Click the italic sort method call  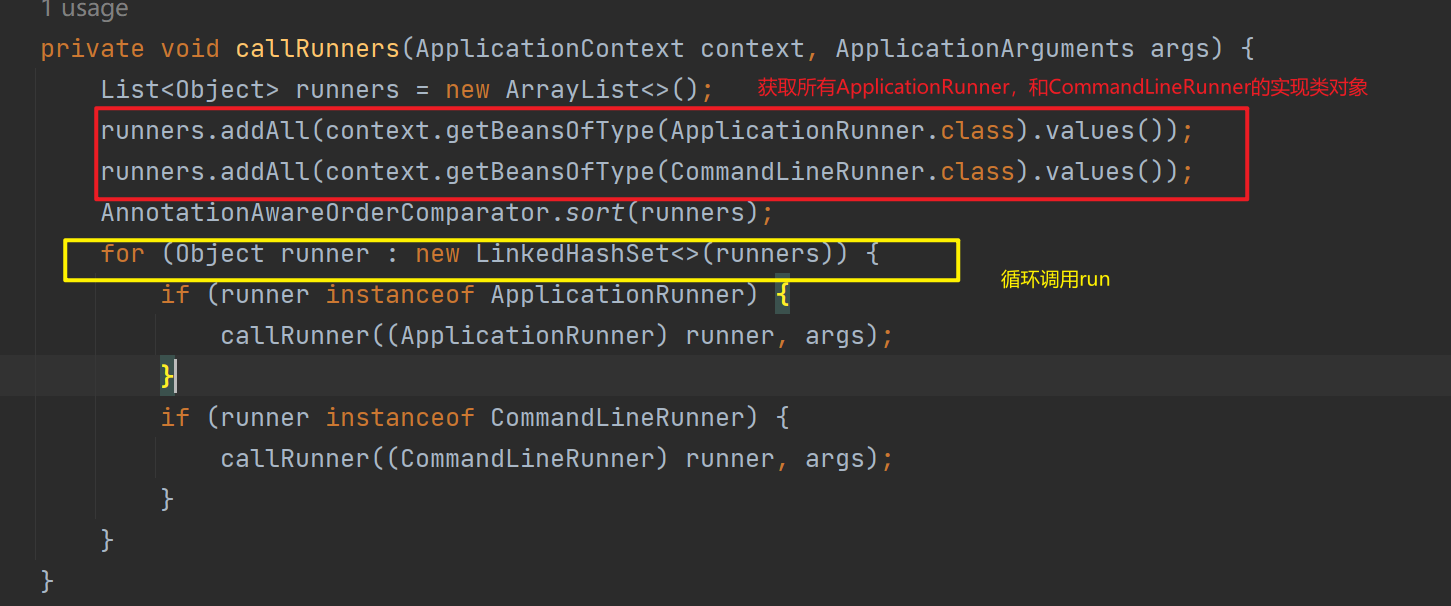coord(595,213)
